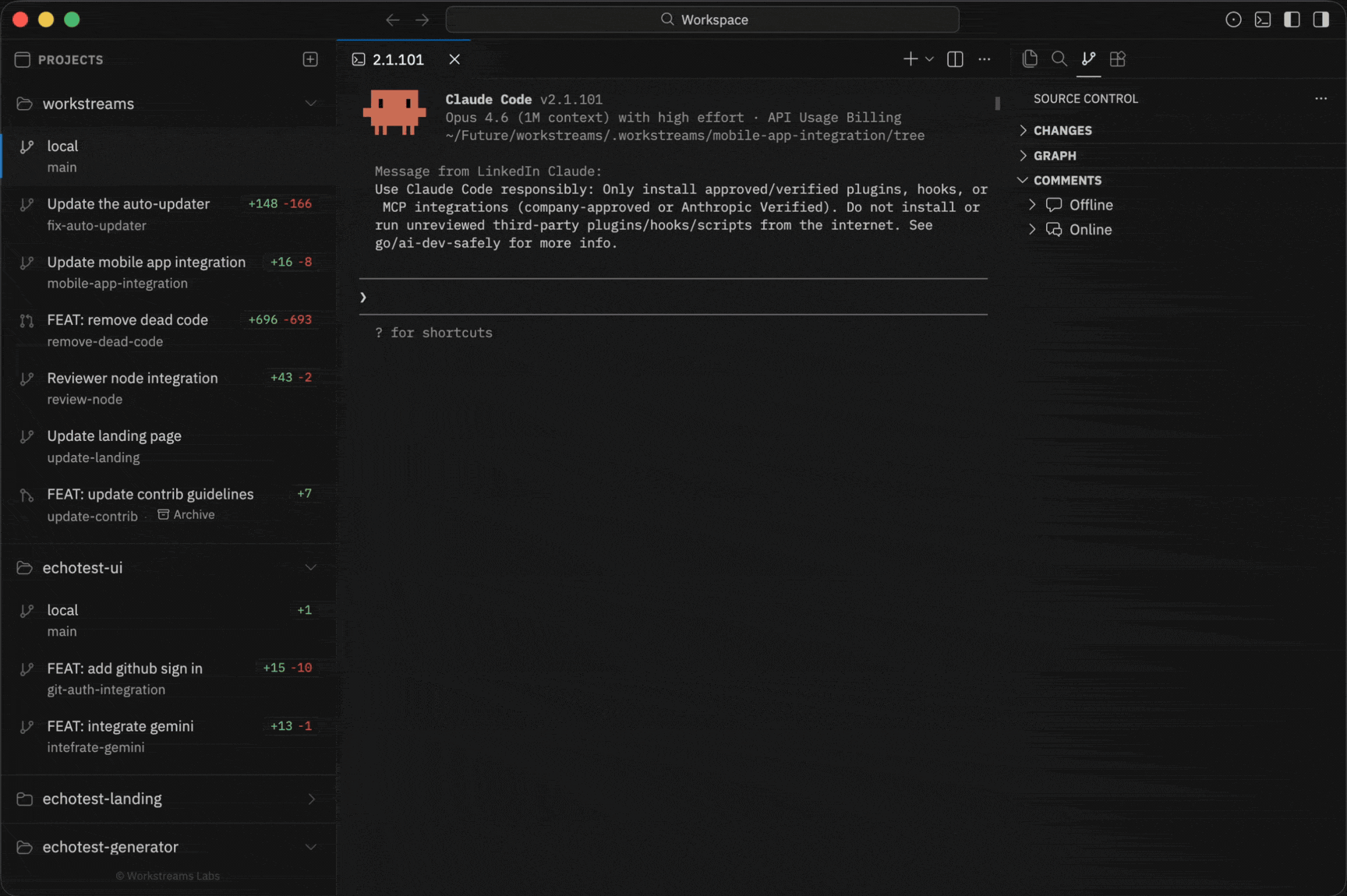Screen dimensions: 1347x896
Task: Split the editor view
Action: [x=954, y=58]
